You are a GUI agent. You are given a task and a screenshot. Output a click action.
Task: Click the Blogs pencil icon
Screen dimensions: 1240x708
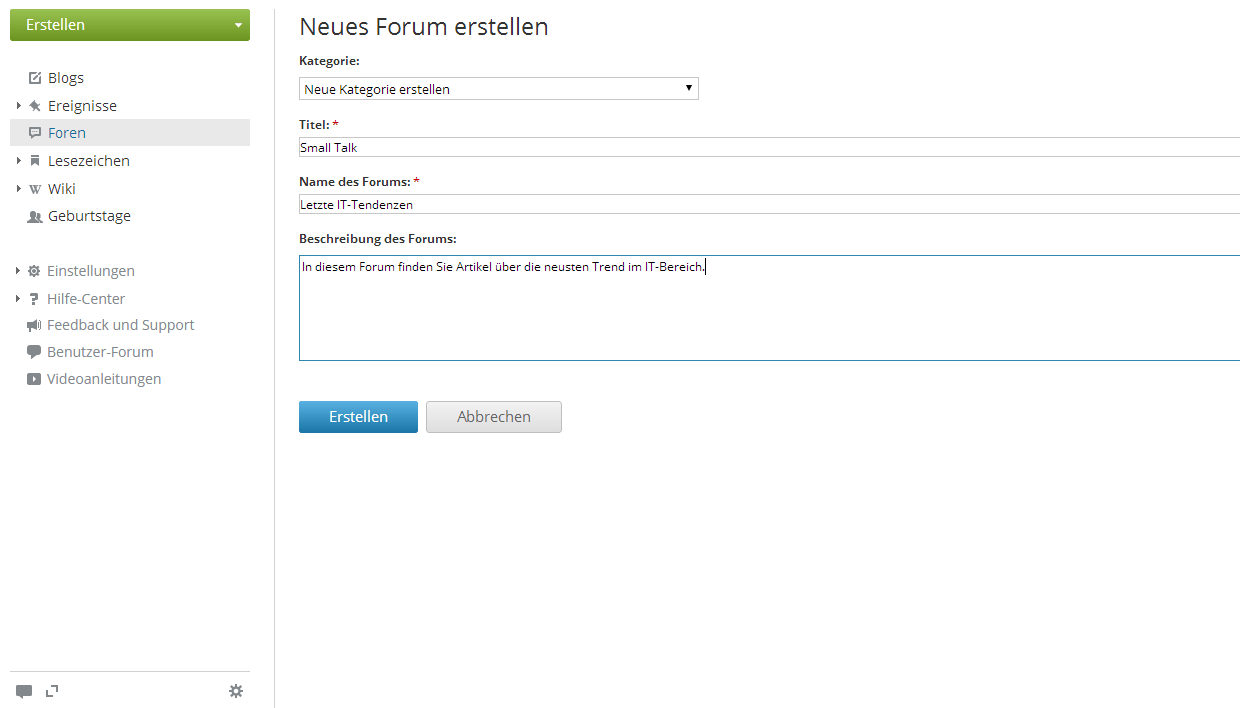(x=35, y=78)
